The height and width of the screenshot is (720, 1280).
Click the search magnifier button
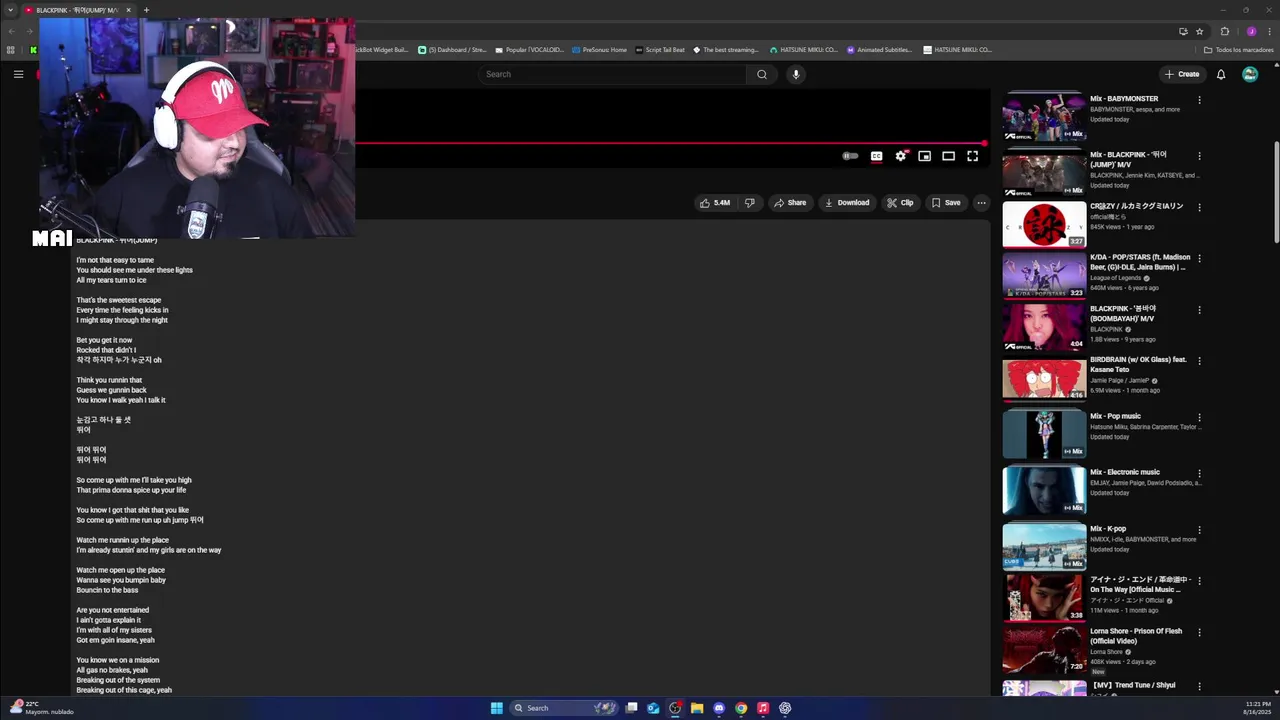click(x=762, y=74)
